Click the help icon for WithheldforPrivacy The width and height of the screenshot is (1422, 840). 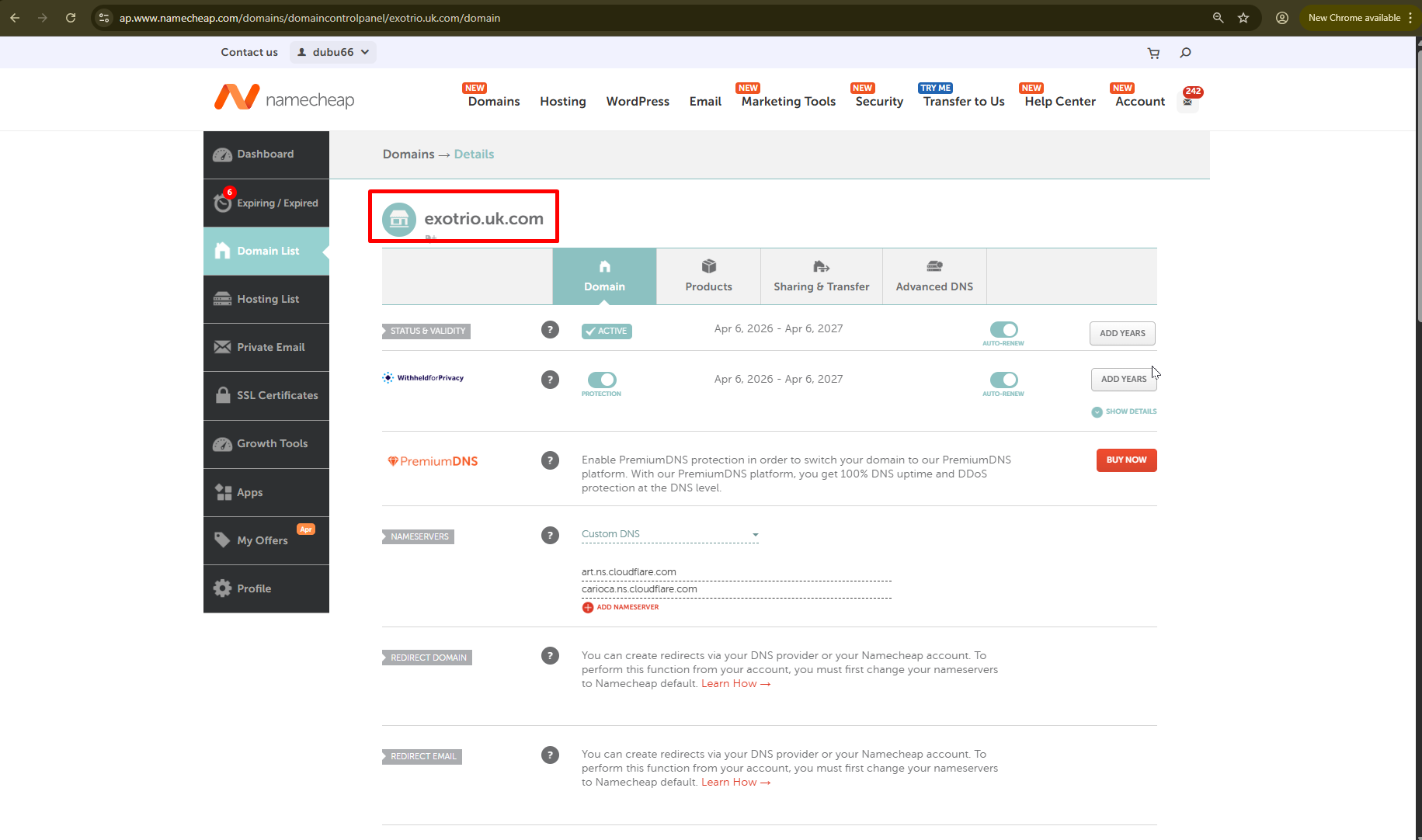tap(550, 380)
